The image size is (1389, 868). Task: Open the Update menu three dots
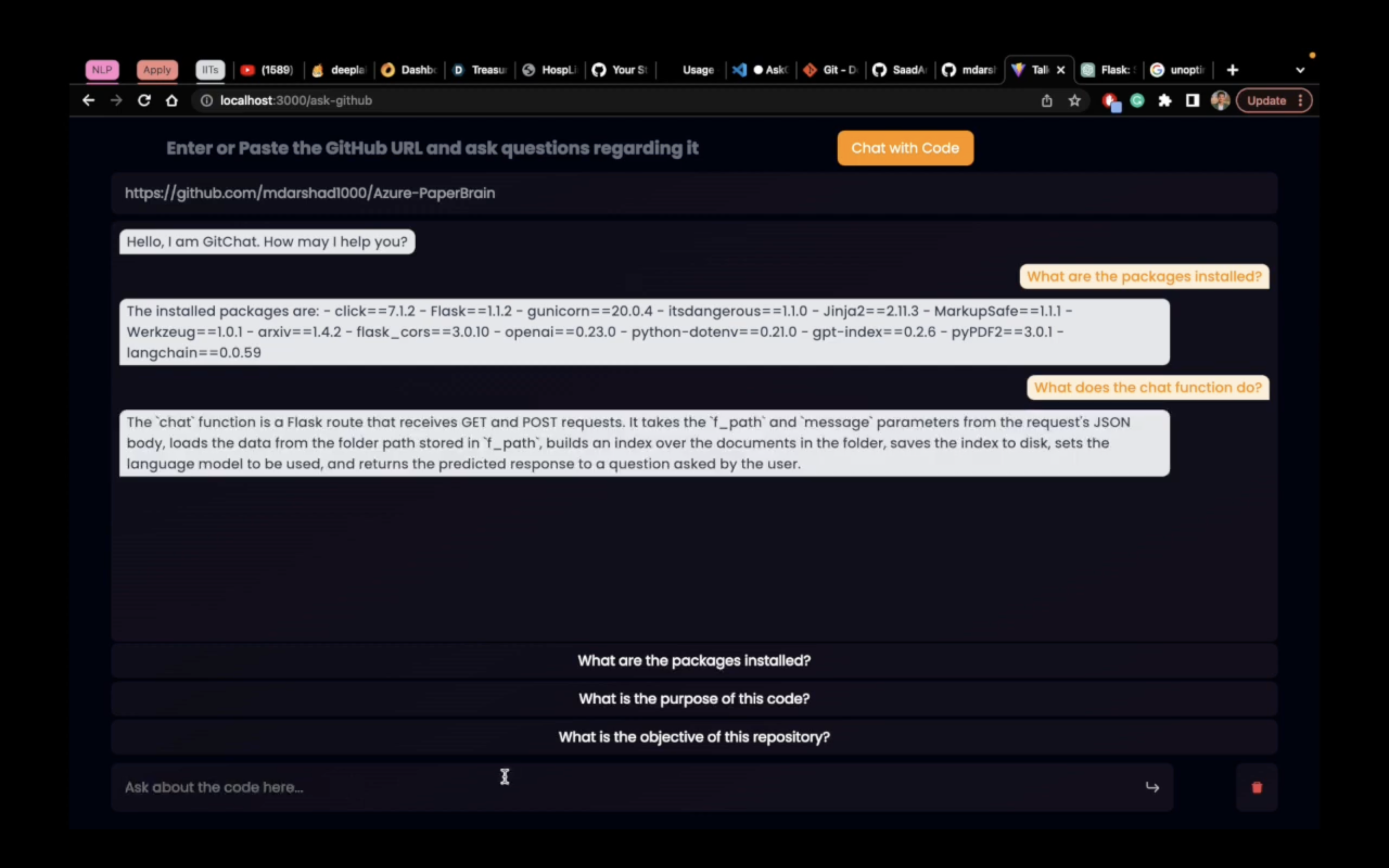(x=1301, y=100)
